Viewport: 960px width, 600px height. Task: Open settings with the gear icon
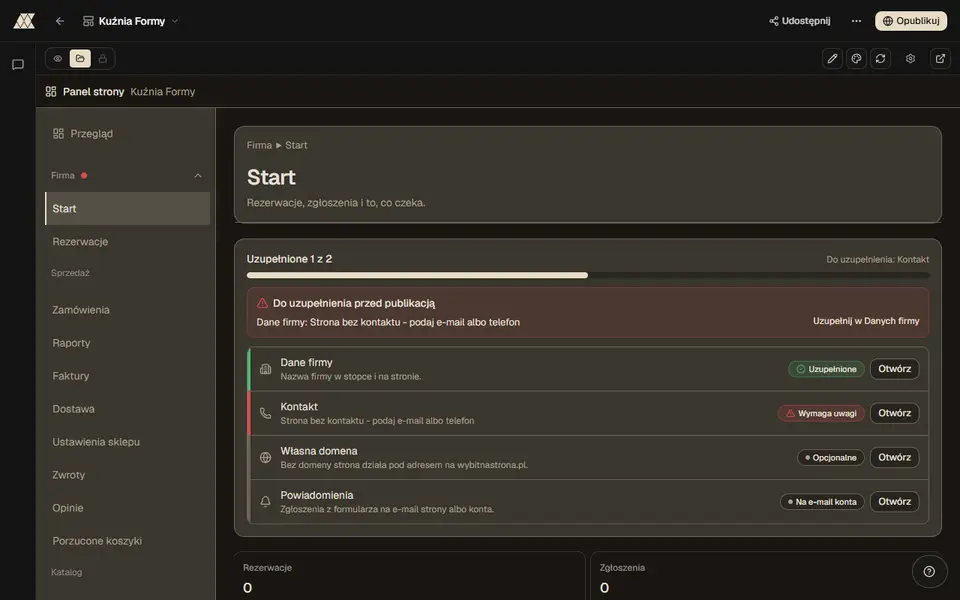coord(910,59)
